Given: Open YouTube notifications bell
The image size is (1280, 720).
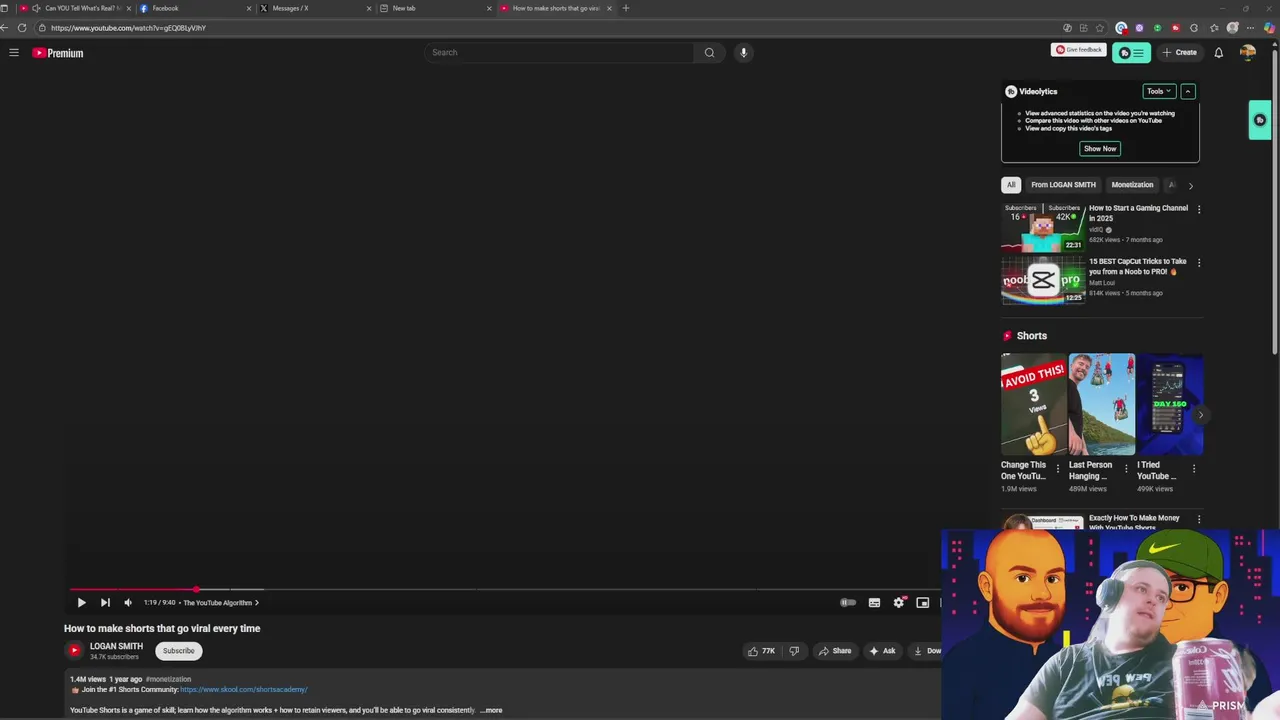Looking at the screenshot, I should click(x=1218, y=52).
